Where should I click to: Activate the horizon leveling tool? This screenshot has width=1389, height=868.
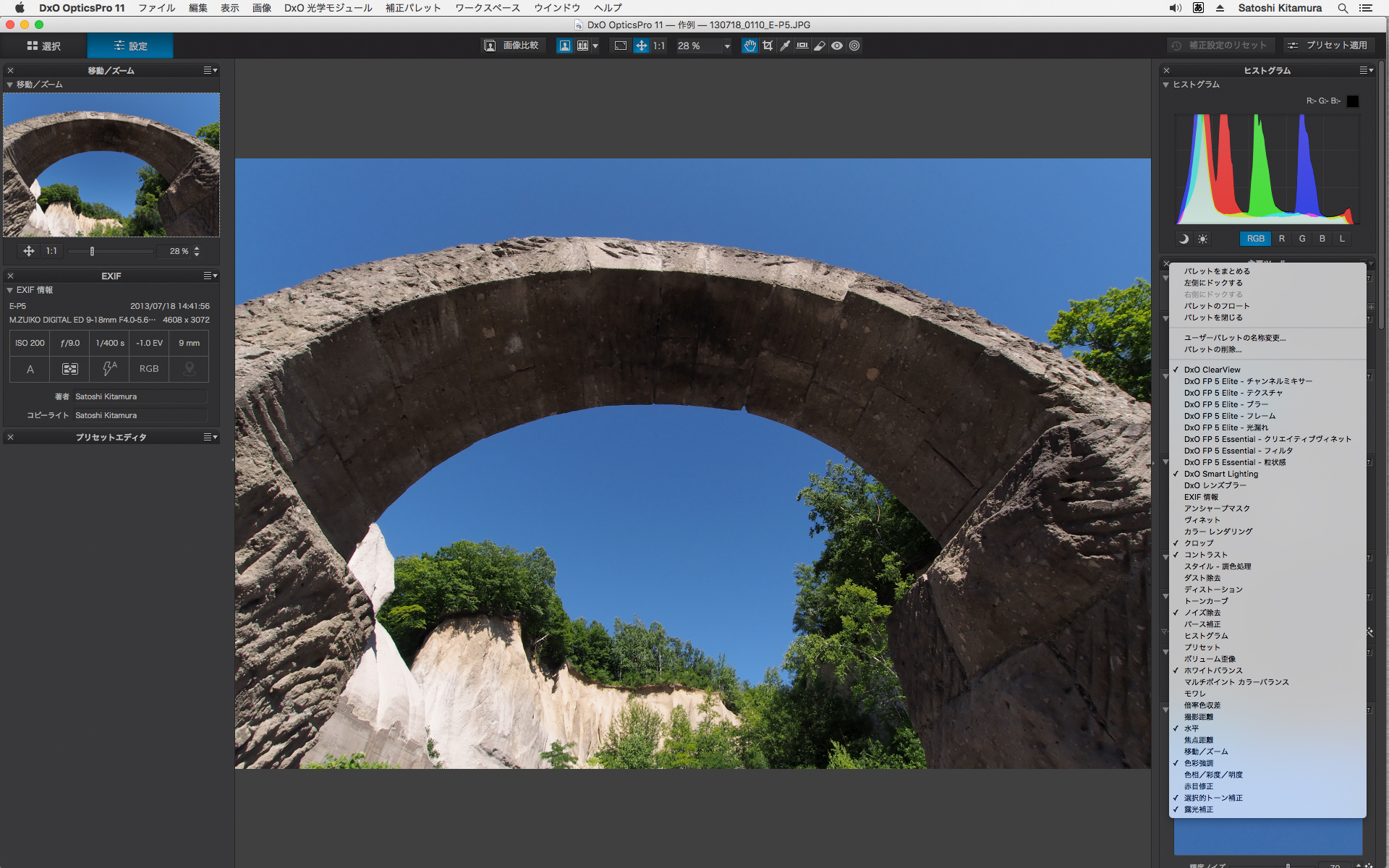coord(802,46)
